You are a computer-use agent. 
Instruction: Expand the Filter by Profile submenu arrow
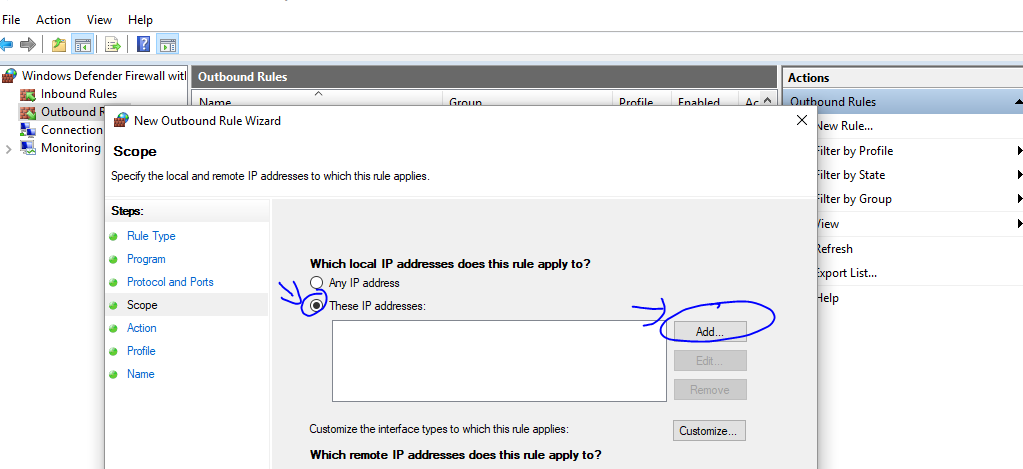coord(1019,151)
